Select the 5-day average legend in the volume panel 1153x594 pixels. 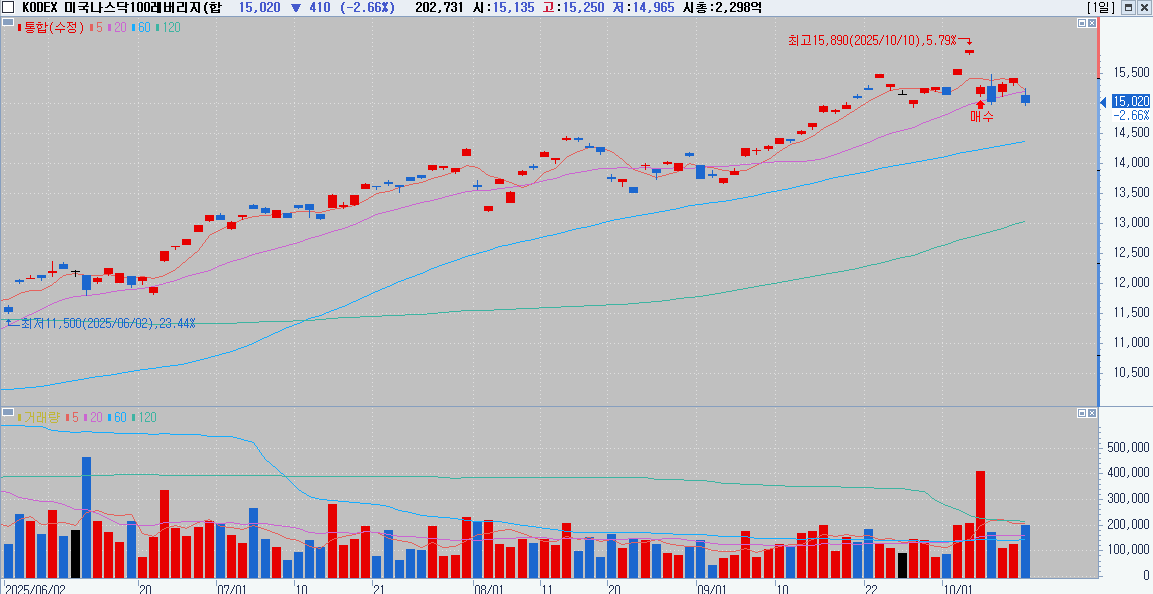(73, 417)
